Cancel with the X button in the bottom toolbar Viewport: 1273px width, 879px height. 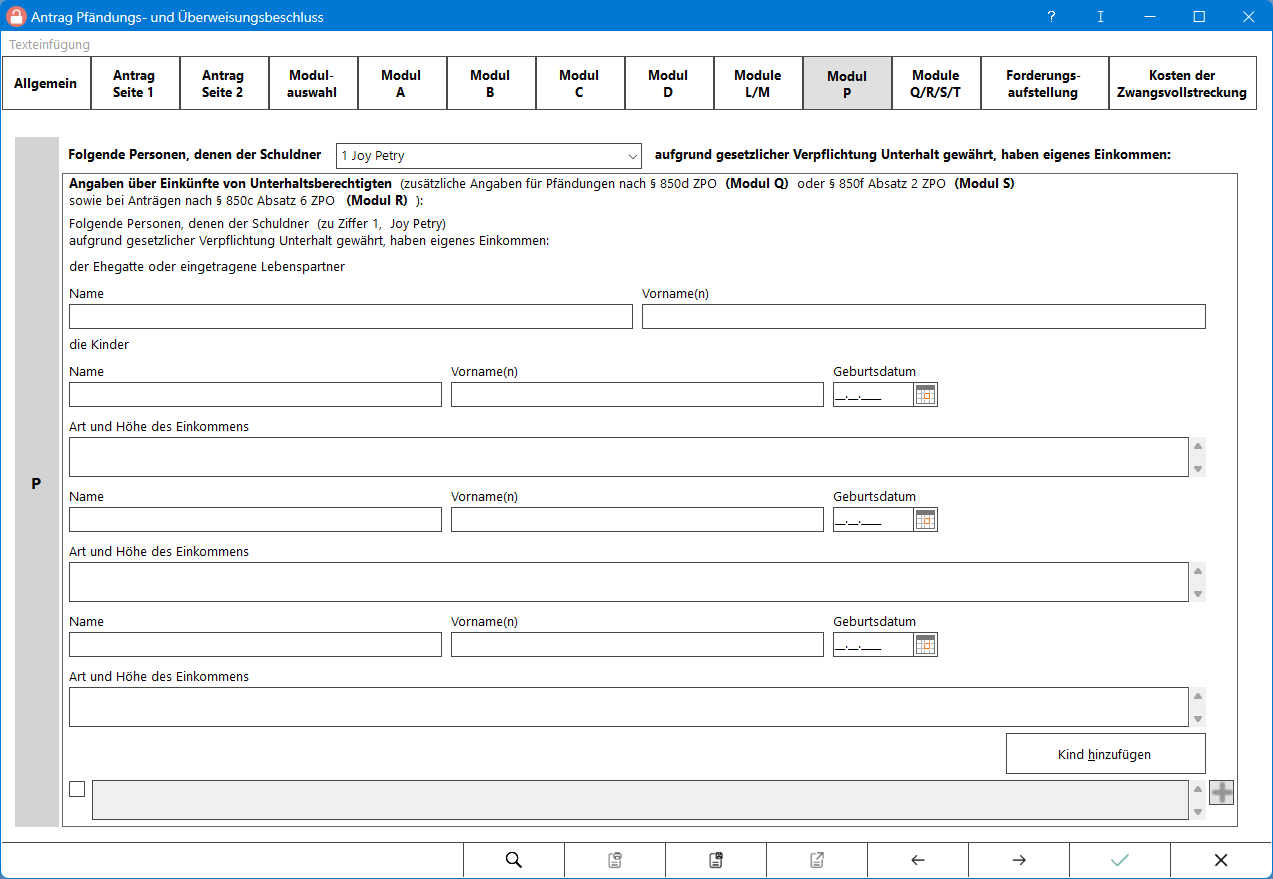[x=1221, y=860]
